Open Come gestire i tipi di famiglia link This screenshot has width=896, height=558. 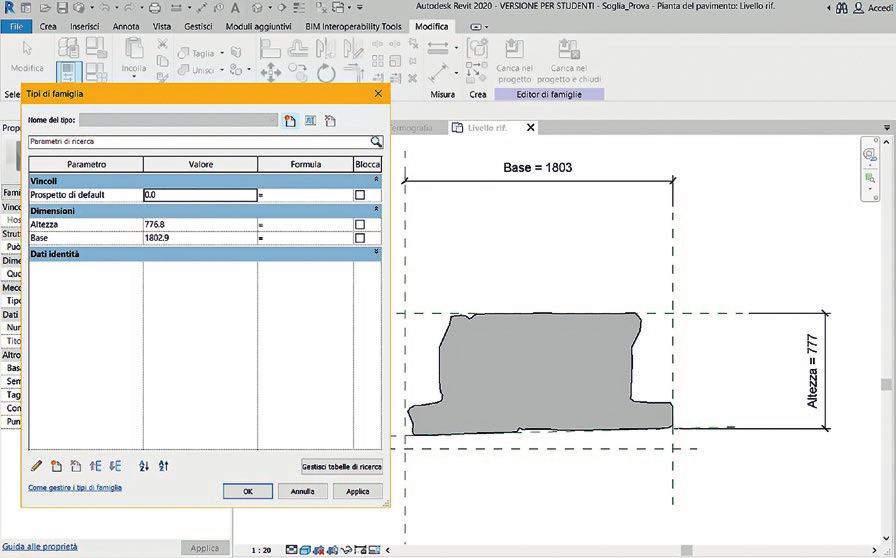(75, 488)
